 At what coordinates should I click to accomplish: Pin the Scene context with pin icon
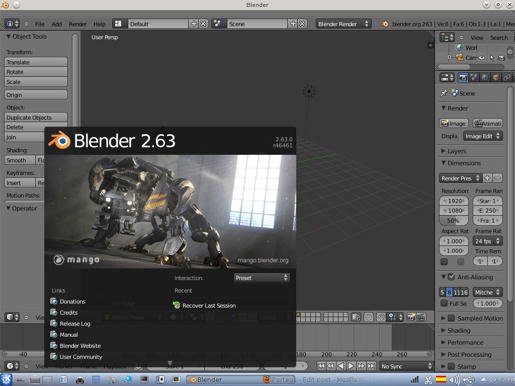444,93
